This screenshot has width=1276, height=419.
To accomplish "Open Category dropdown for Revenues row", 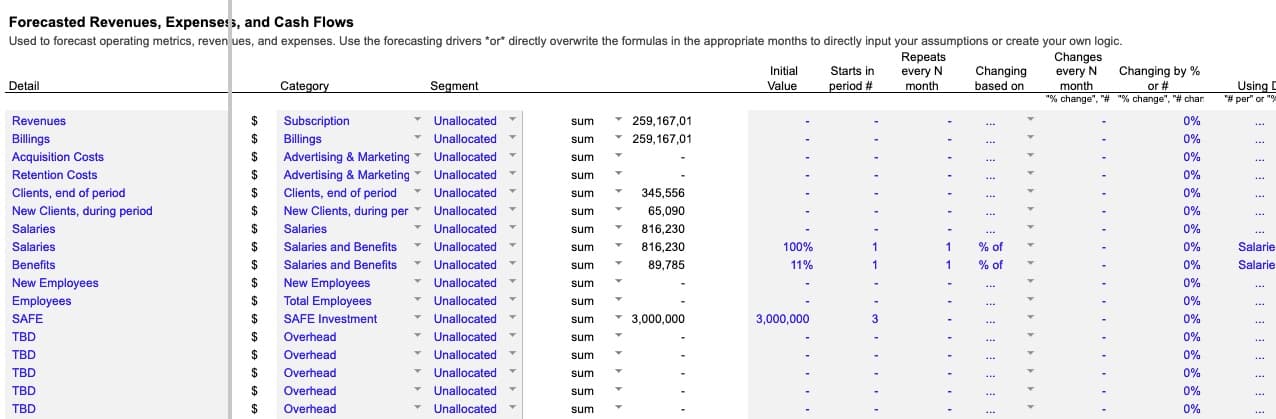I will coord(418,121).
